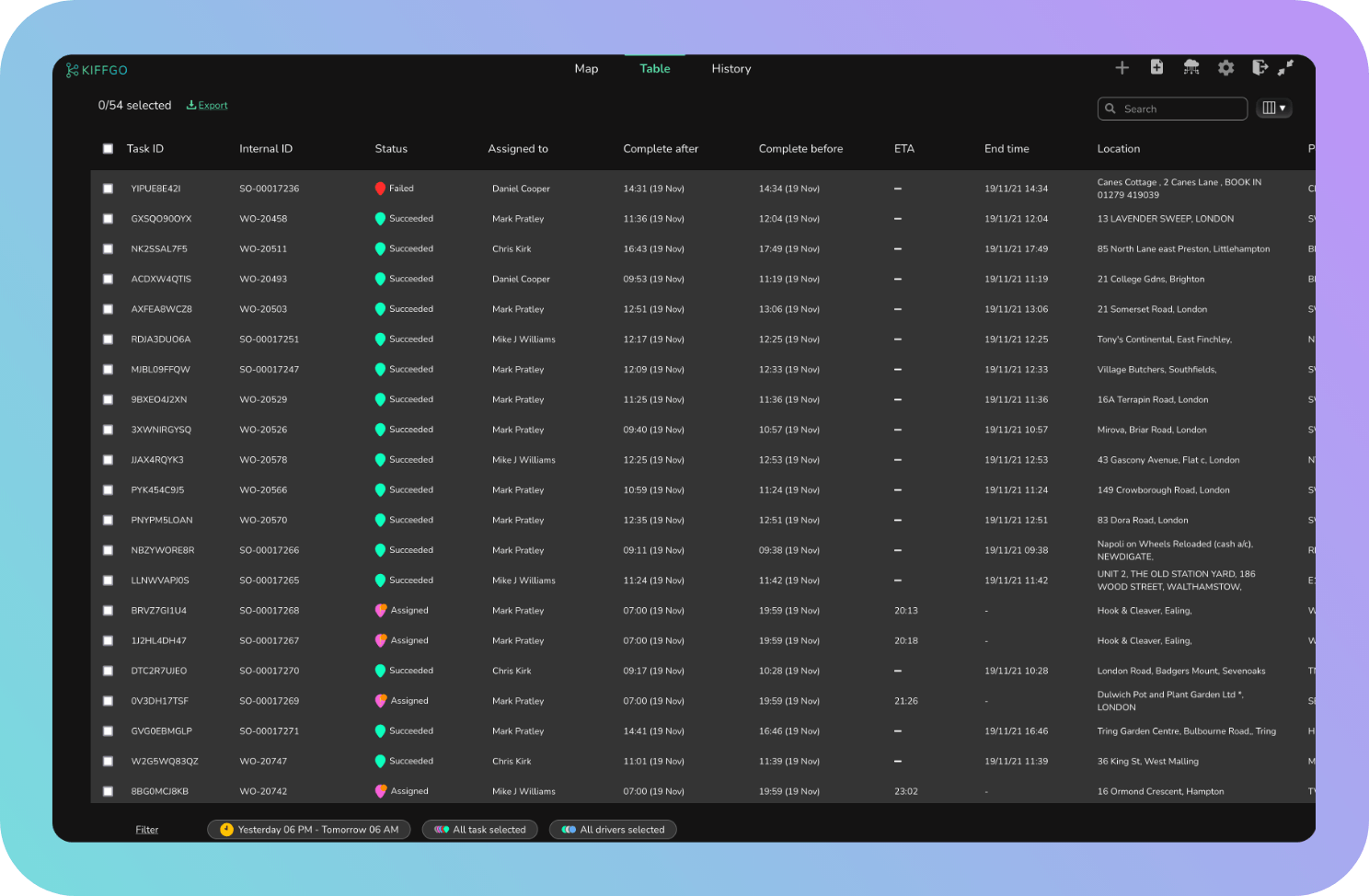Click the Filter link at the bottom
Viewport: 1369px width, 896px height.
[147, 830]
